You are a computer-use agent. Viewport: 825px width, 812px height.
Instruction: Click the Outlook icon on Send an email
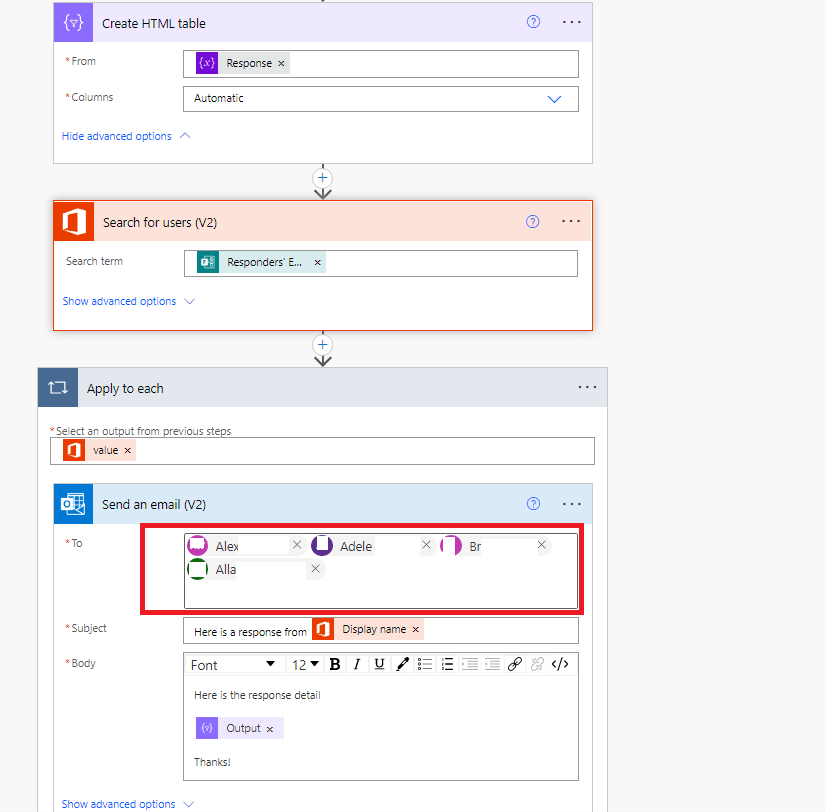72,504
